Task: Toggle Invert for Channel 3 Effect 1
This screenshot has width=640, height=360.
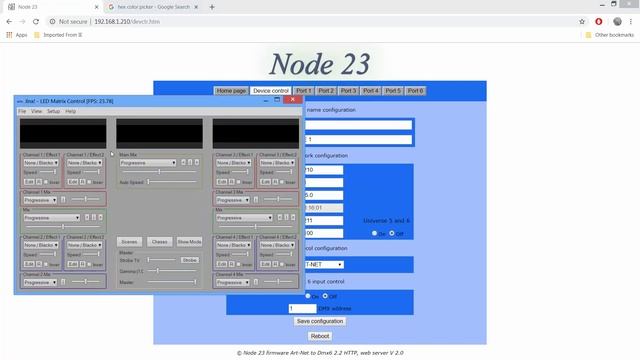Action: coord(238,182)
